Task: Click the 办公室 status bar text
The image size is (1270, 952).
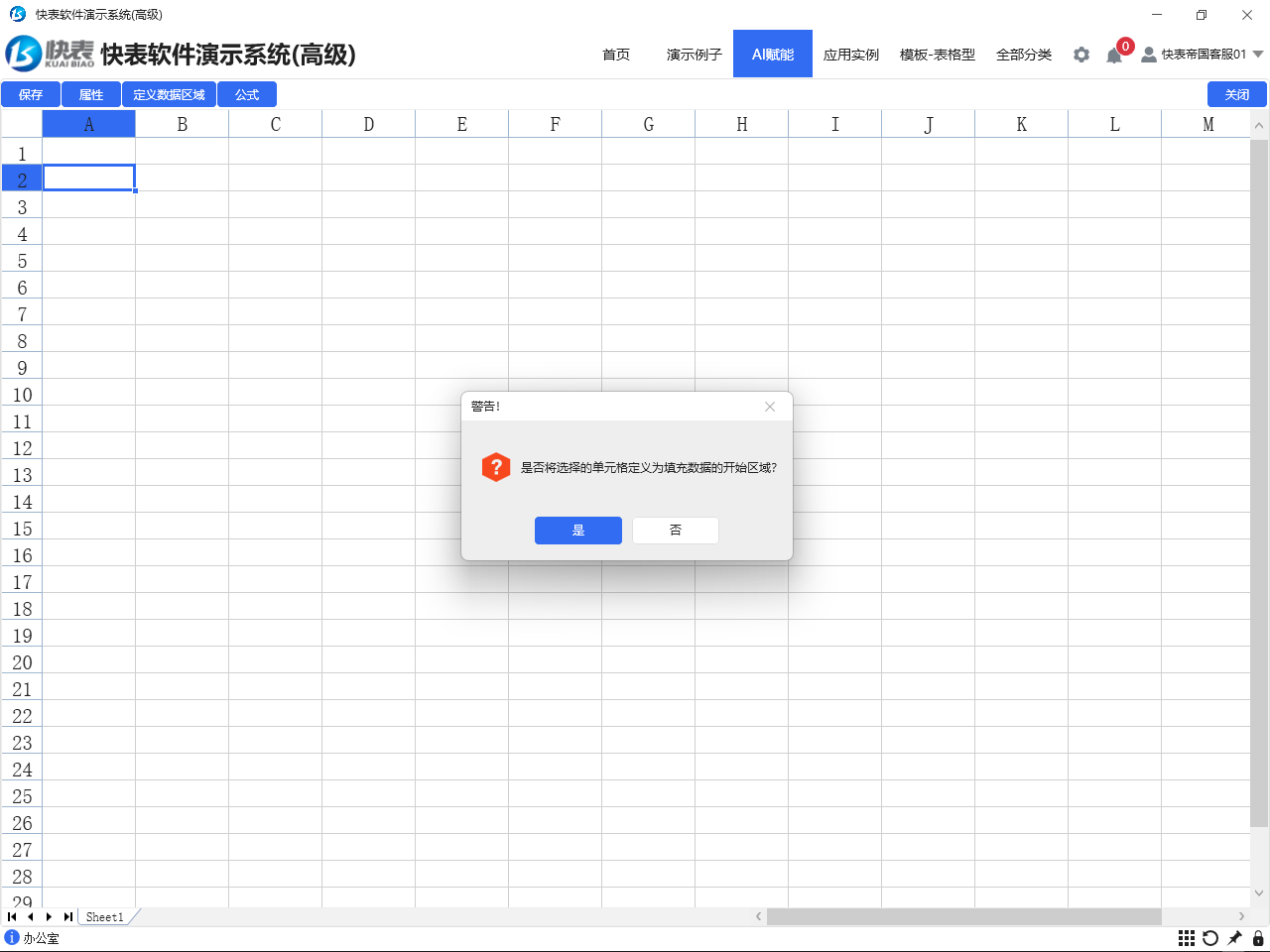Action: point(41,938)
